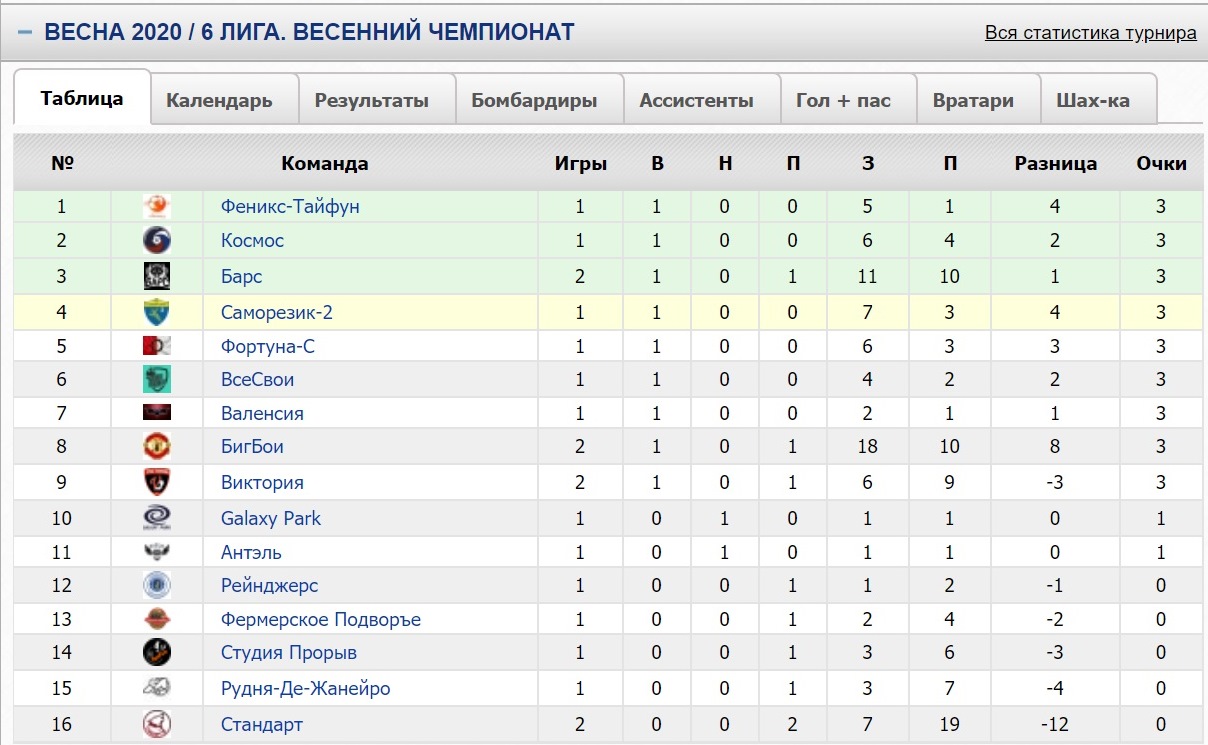The height and width of the screenshot is (745, 1208).
Task: Click the Барс team logo icon
Action: [157, 276]
